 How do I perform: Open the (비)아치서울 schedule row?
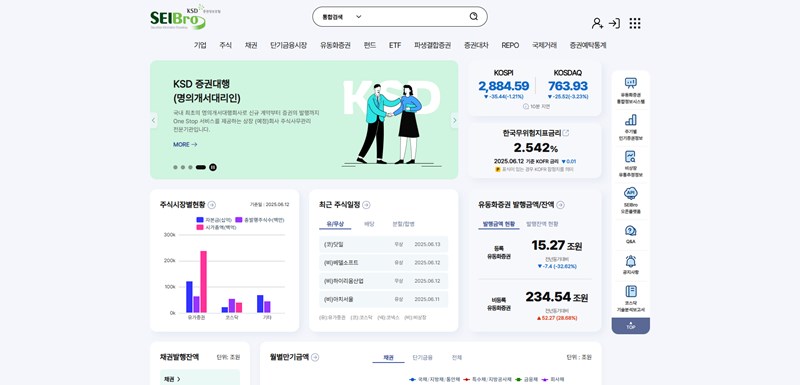tap(384, 299)
